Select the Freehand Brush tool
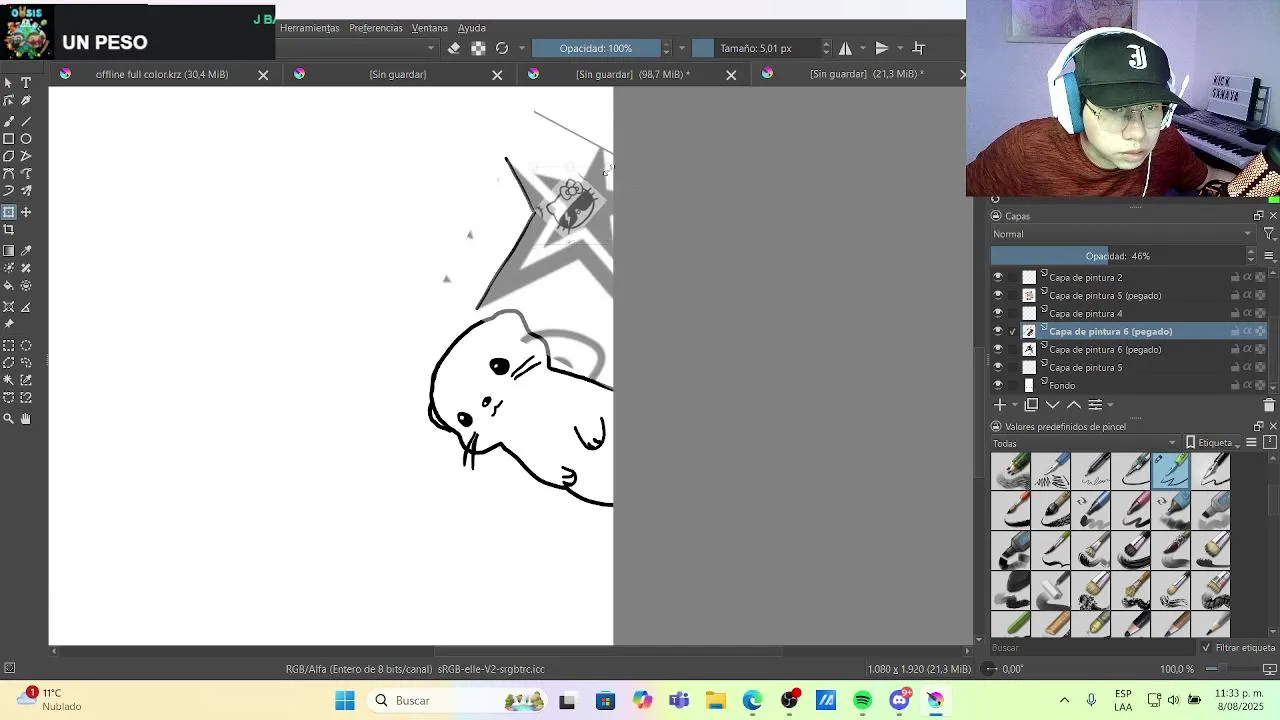 9,120
